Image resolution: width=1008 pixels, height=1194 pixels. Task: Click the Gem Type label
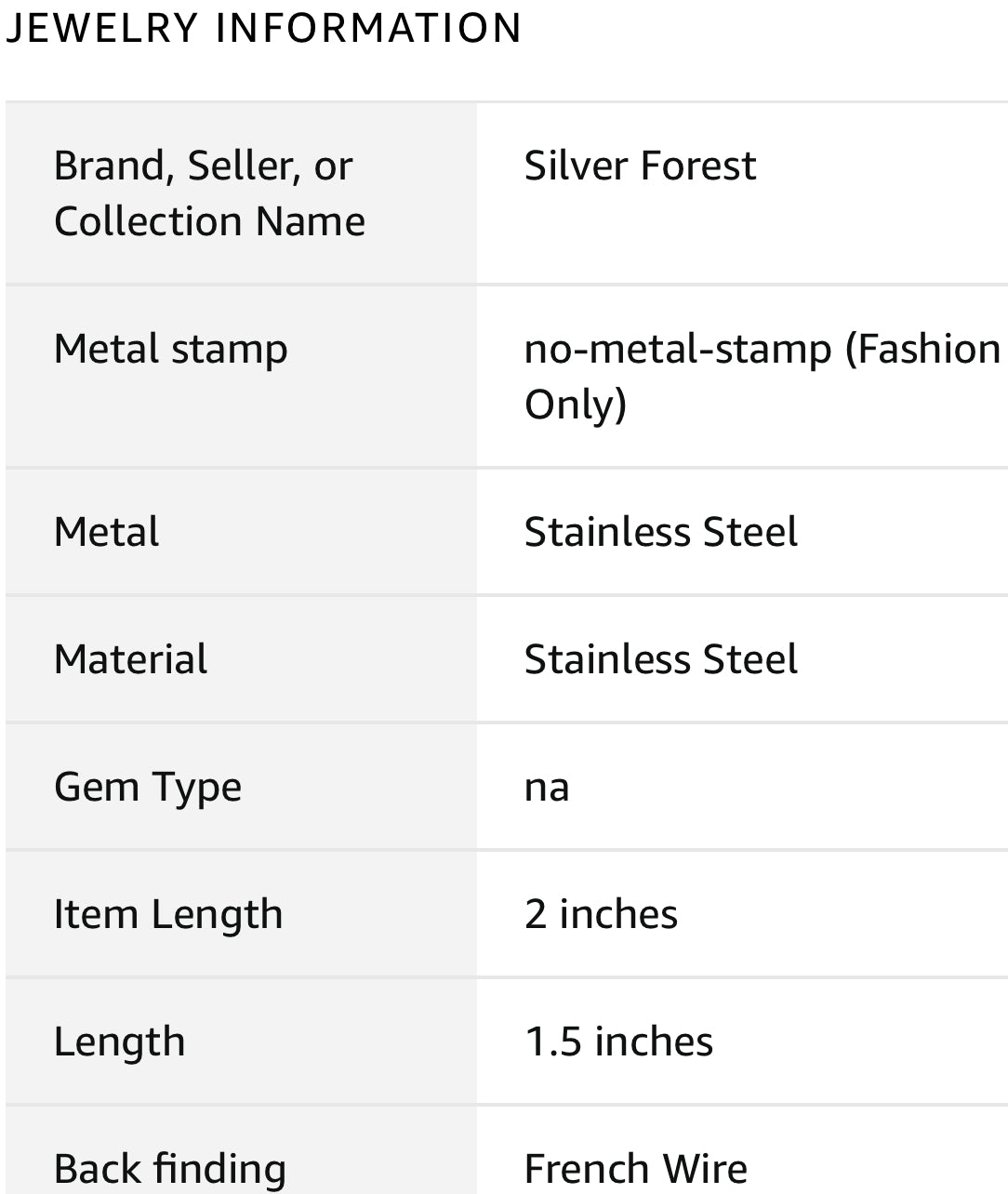[148, 788]
